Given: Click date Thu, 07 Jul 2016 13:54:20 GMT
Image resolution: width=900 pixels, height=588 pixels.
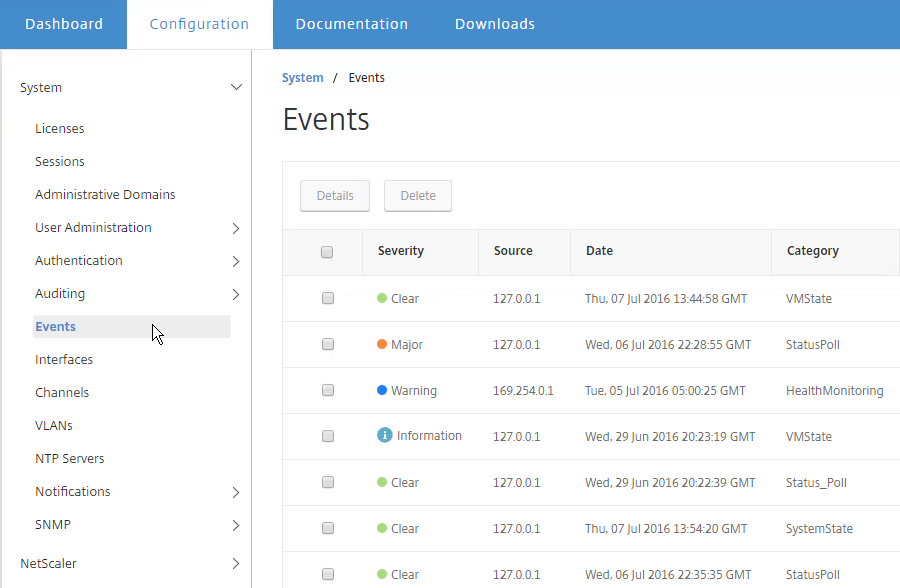Looking at the screenshot, I should (666, 528).
